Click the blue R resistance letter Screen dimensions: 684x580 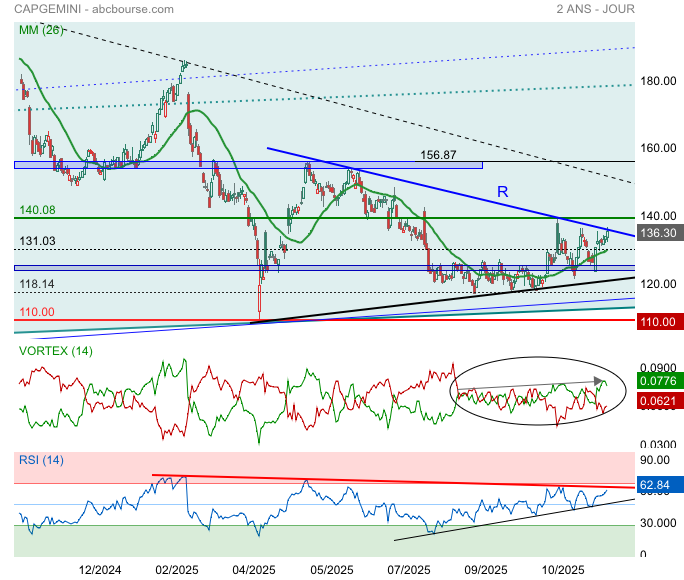click(x=503, y=191)
